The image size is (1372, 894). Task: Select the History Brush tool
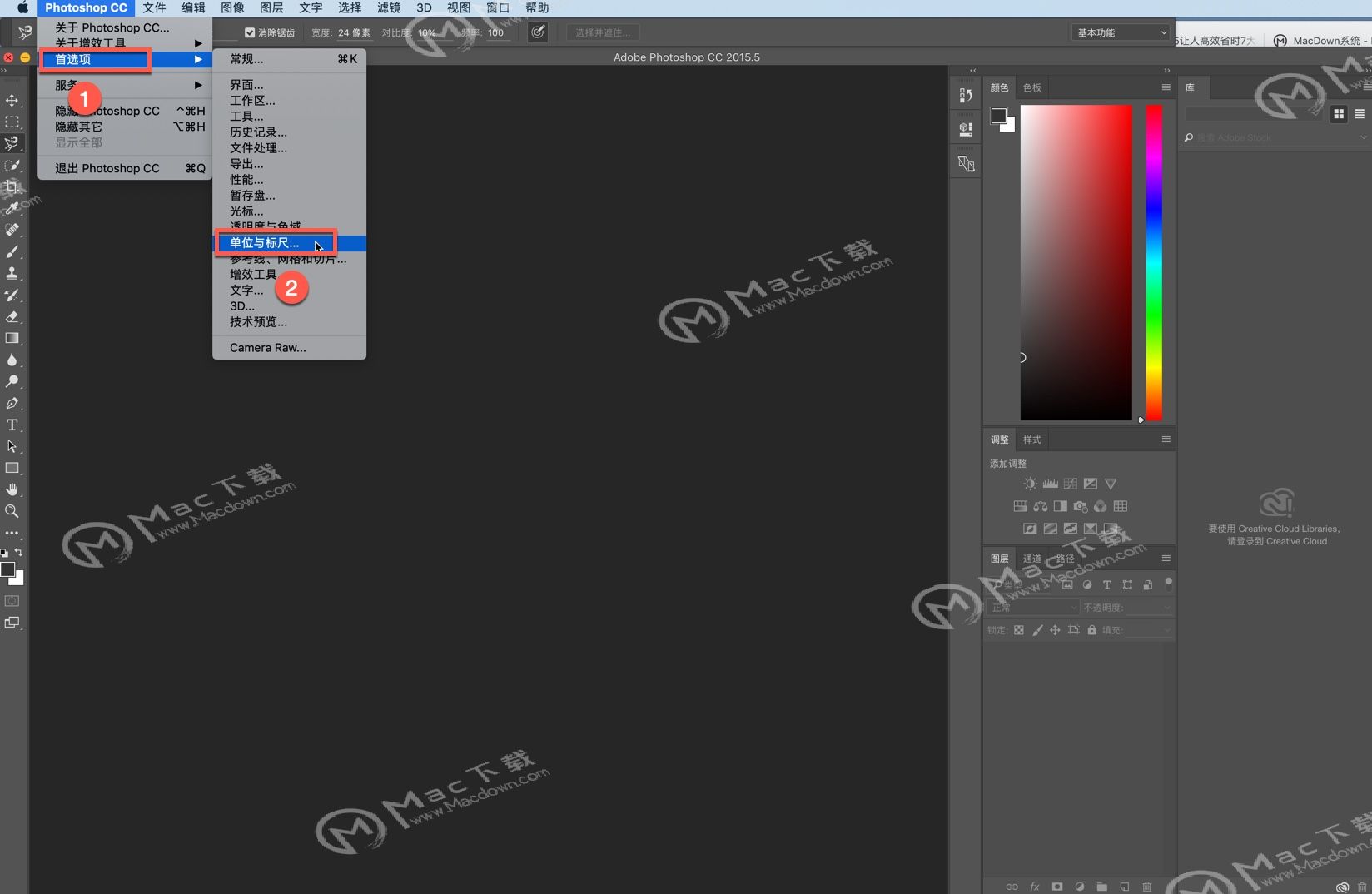point(12,295)
